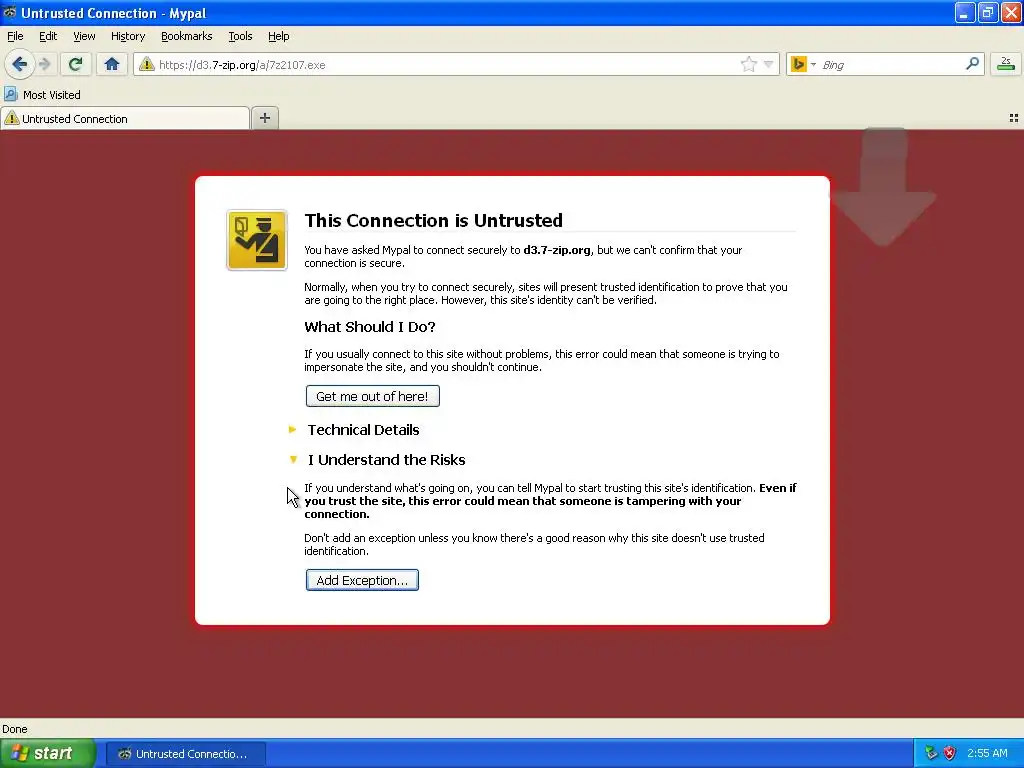Open the Bing search engine selector
Screen dimensions: 1024x768
[x=803, y=64]
